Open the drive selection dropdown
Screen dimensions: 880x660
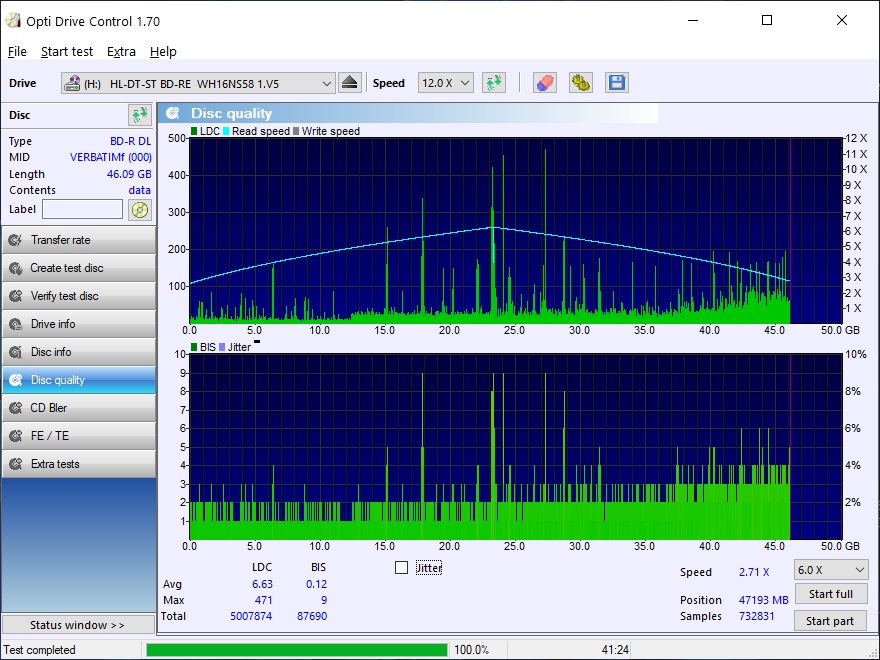[198, 83]
